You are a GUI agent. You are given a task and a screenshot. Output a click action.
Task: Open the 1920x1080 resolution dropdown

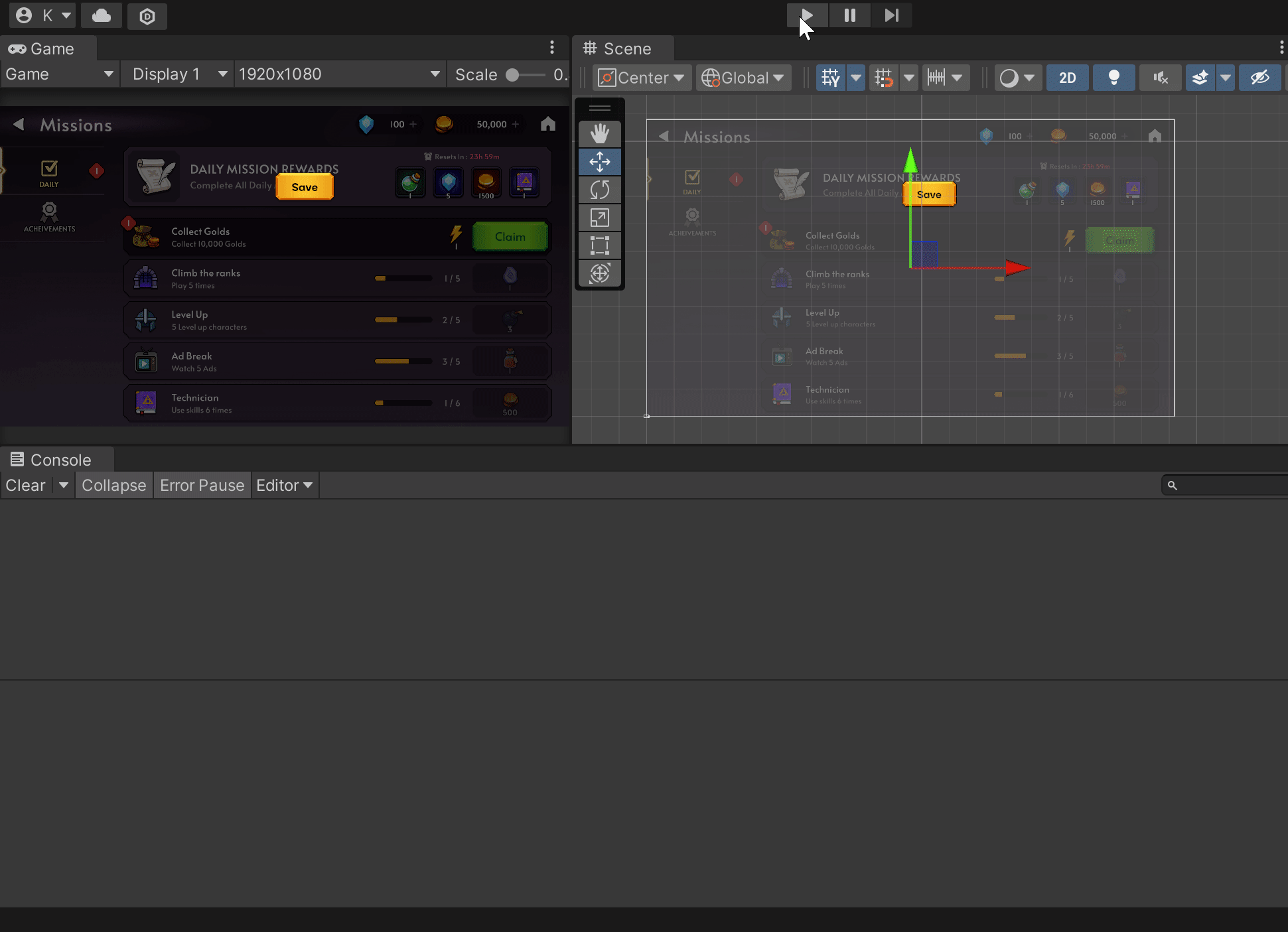tap(339, 74)
